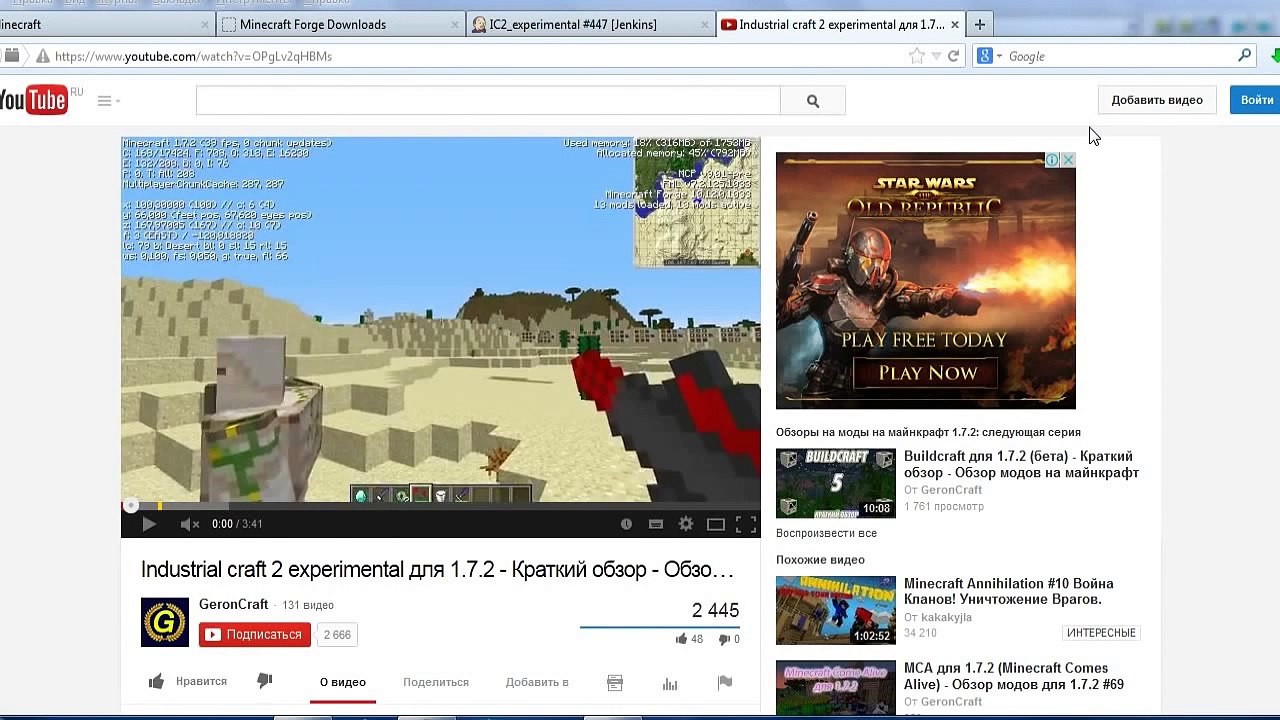
Task: Like the video with Нравится thumbs-up
Action: point(188,682)
